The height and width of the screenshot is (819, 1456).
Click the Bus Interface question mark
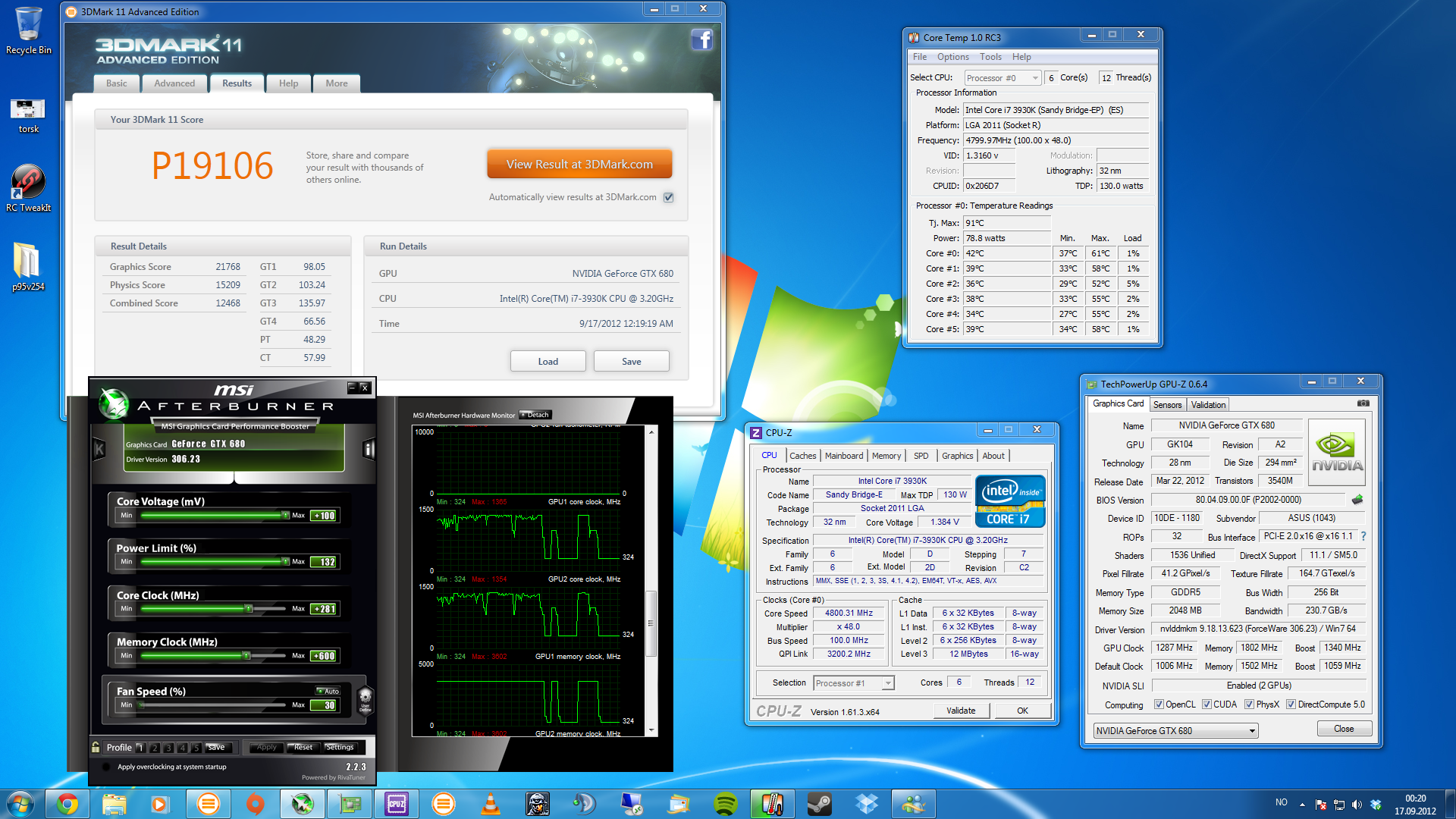point(1363,536)
